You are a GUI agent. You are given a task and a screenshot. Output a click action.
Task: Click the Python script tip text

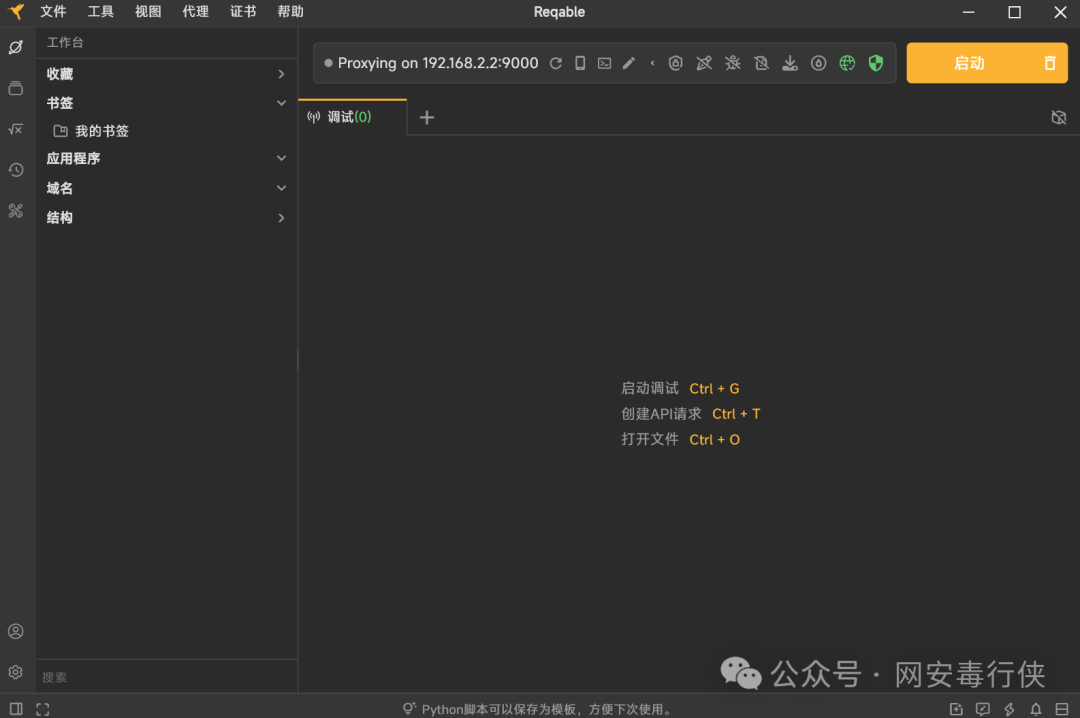pos(548,709)
